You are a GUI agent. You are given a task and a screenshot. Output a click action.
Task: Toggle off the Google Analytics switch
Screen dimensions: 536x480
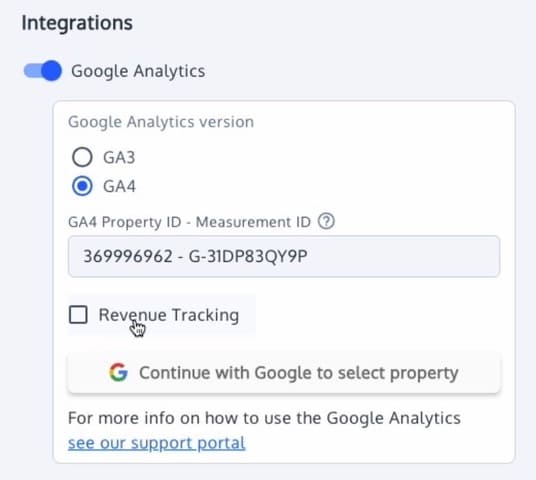click(x=43, y=71)
